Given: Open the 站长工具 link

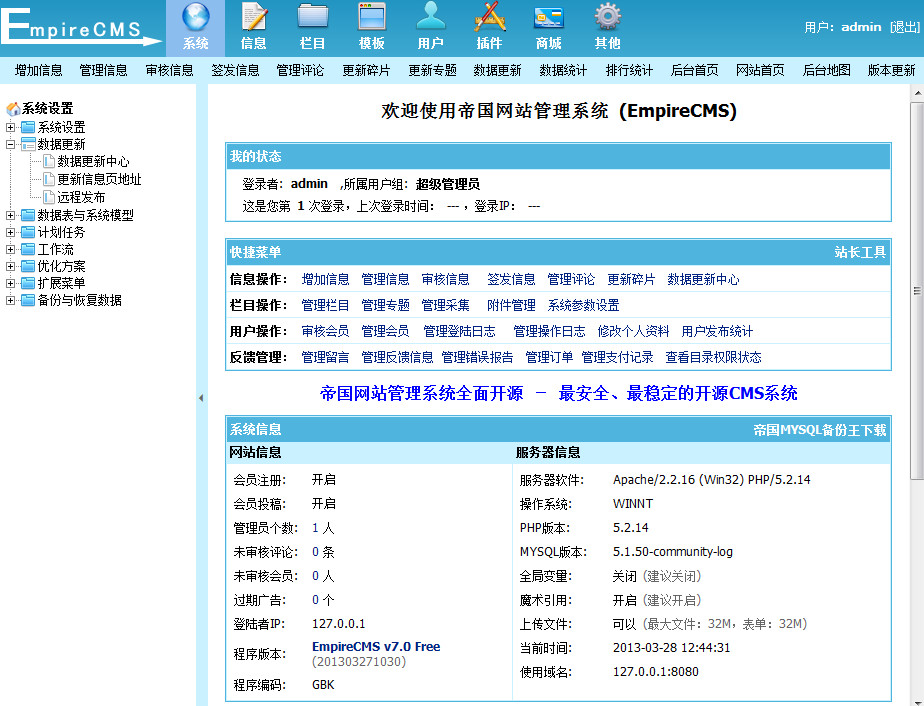Looking at the screenshot, I should point(860,253).
